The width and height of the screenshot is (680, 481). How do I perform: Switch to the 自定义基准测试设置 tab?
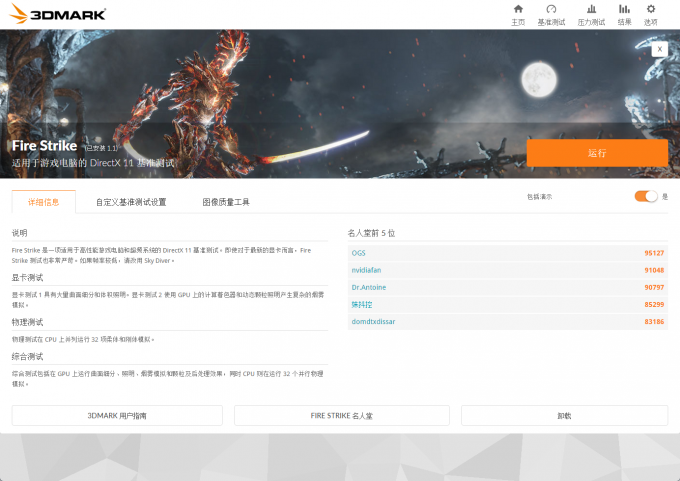point(131,202)
